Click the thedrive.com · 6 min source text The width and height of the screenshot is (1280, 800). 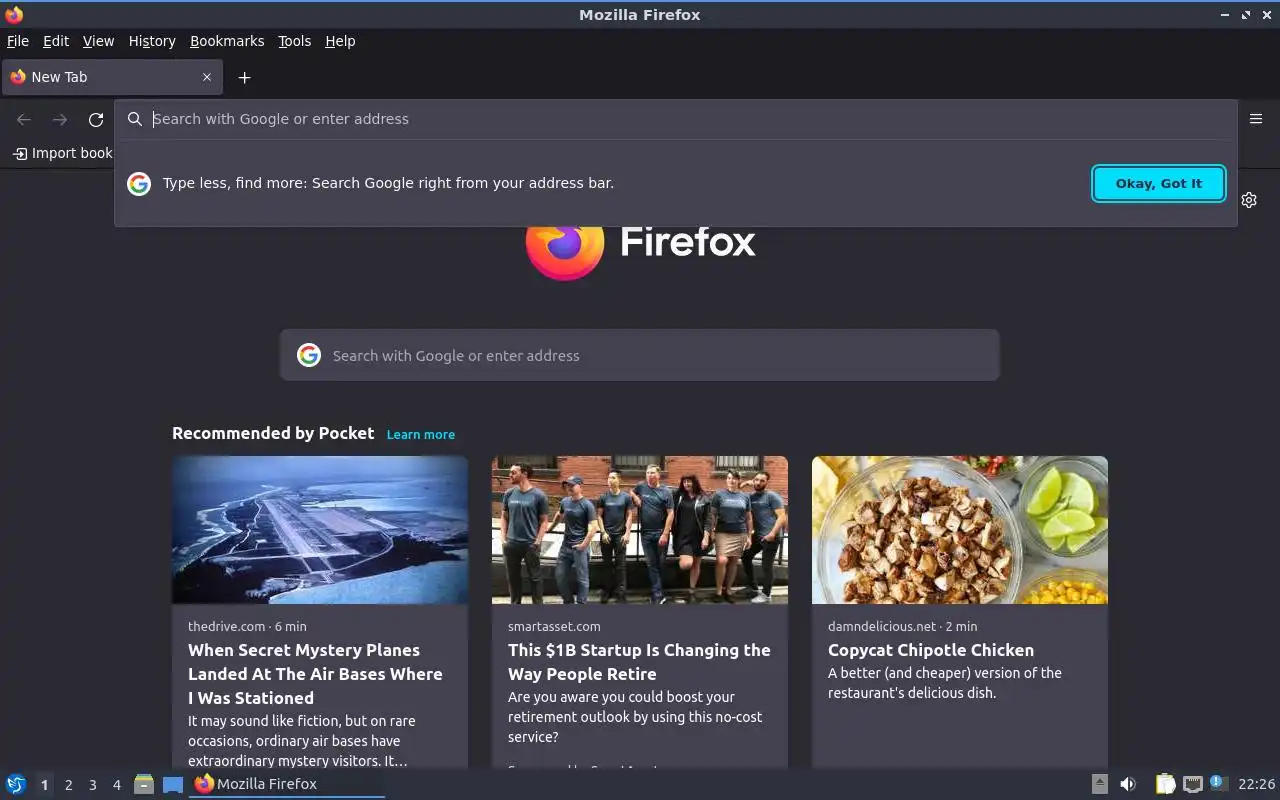247,626
